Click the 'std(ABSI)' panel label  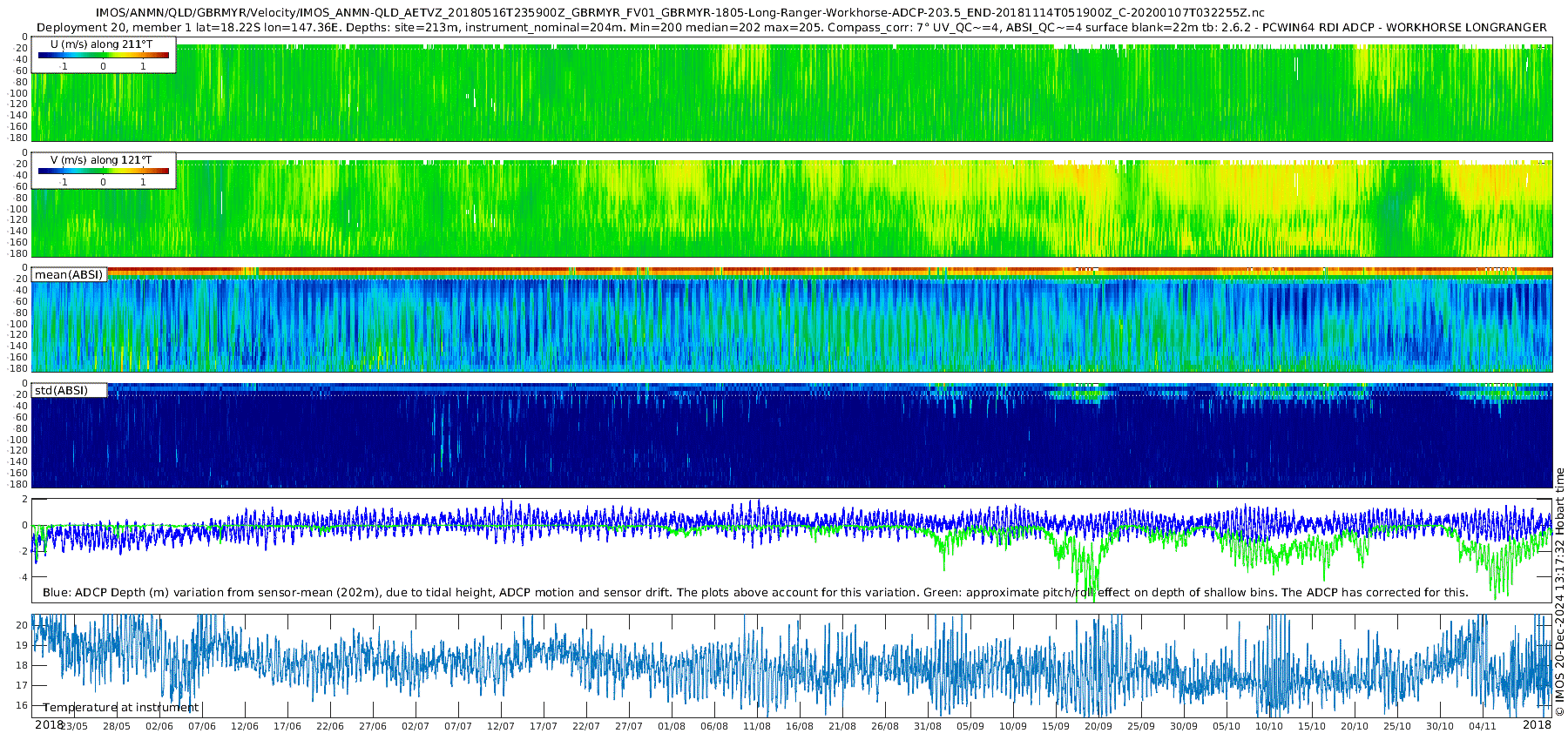click(x=61, y=390)
